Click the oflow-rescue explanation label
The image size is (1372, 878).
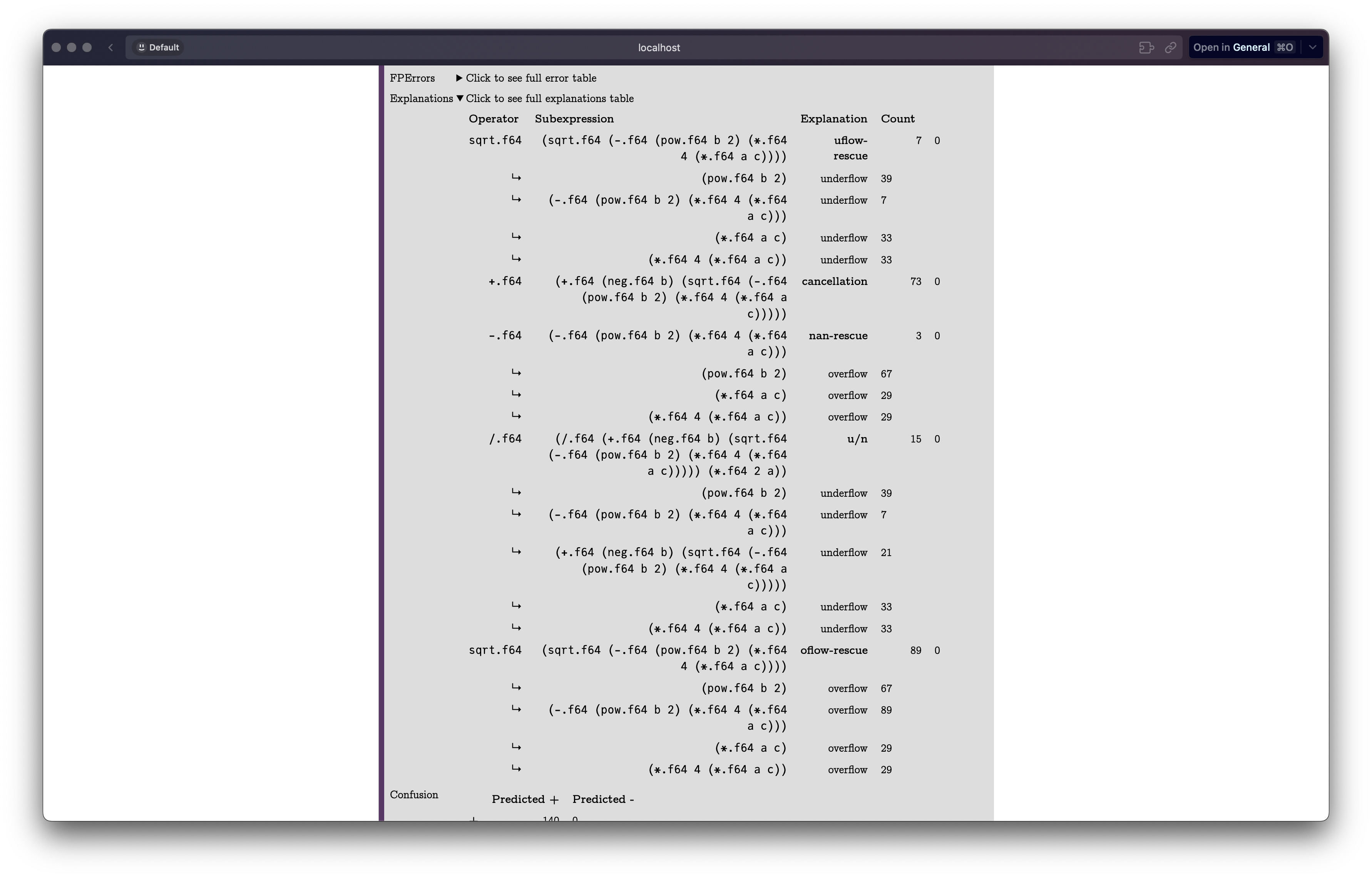click(833, 650)
